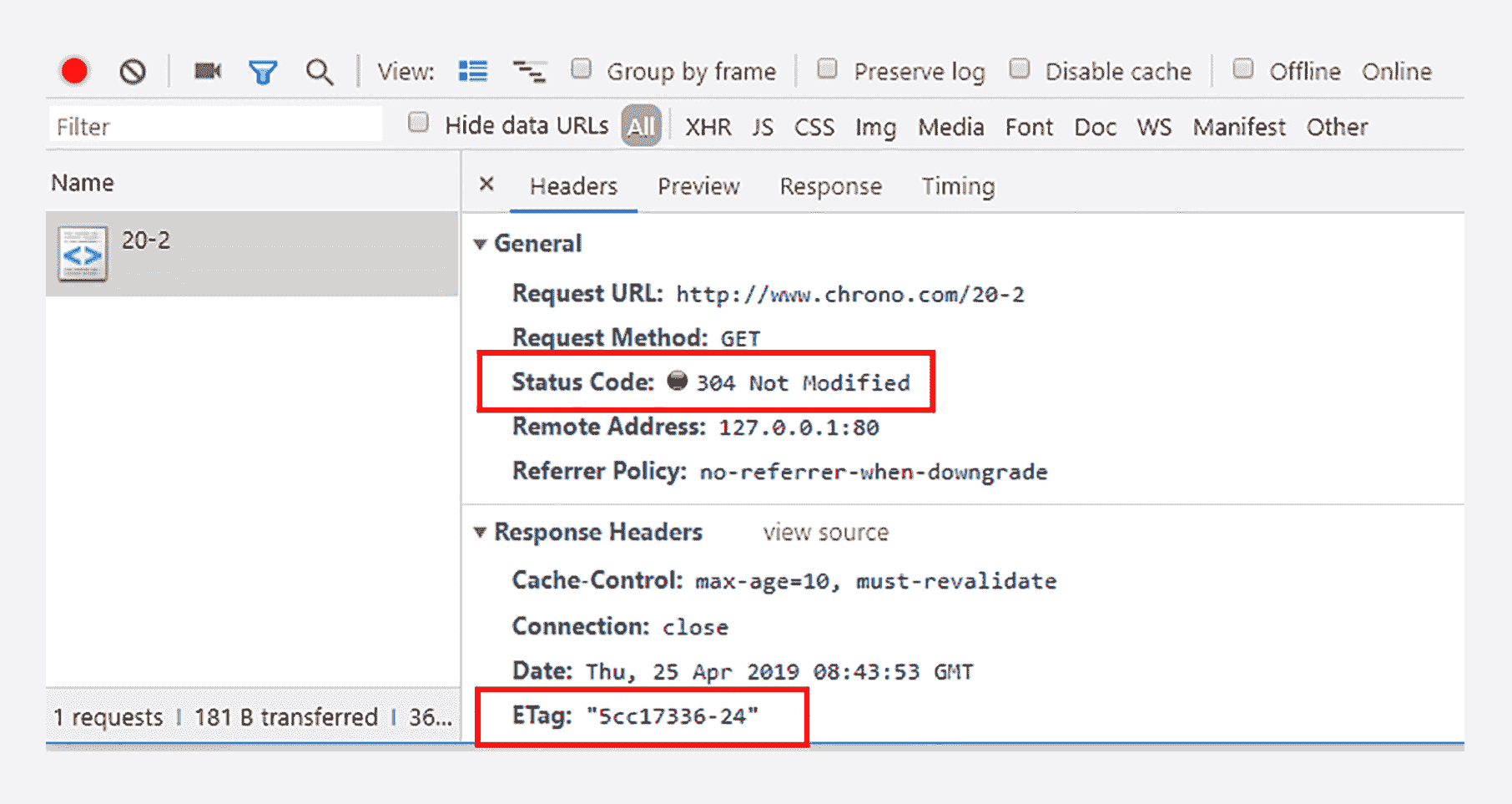Image resolution: width=1512 pixels, height=804 pixels.
Task: Clear the network log
Action: tap(133, 72)
